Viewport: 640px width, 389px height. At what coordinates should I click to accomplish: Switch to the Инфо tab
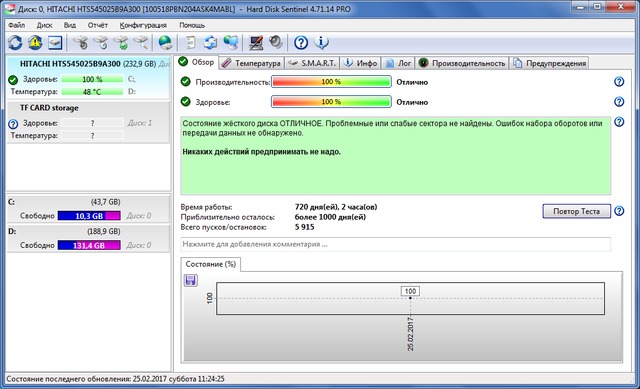[361, 63]
